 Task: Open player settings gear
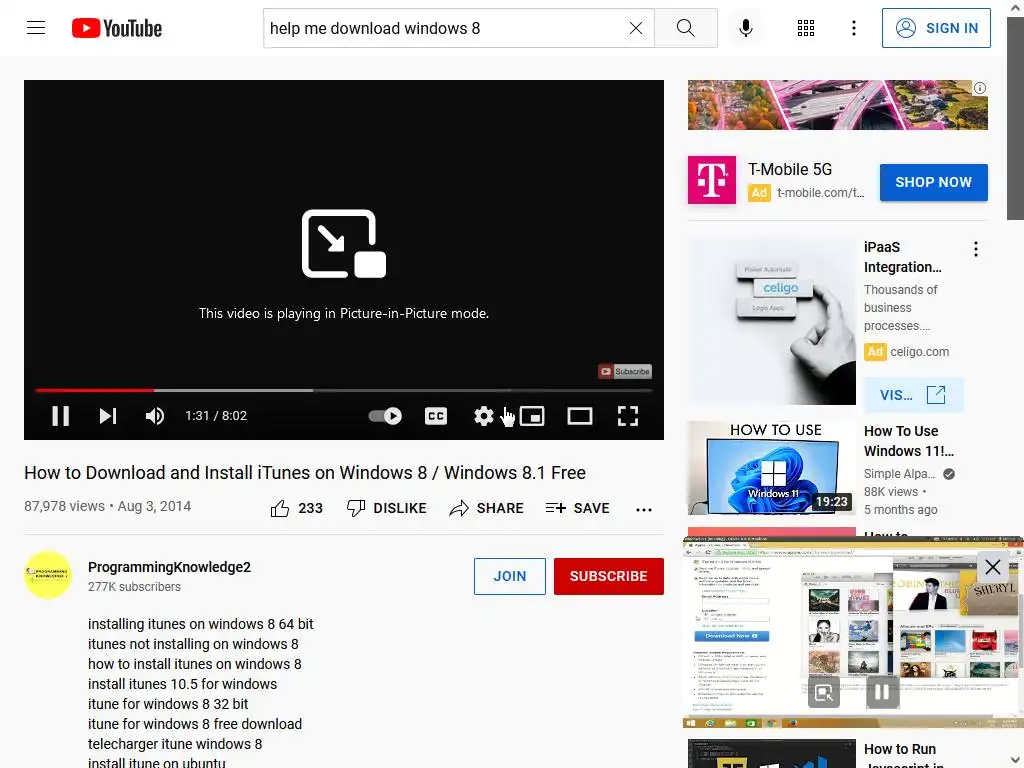tap(484, 416)
